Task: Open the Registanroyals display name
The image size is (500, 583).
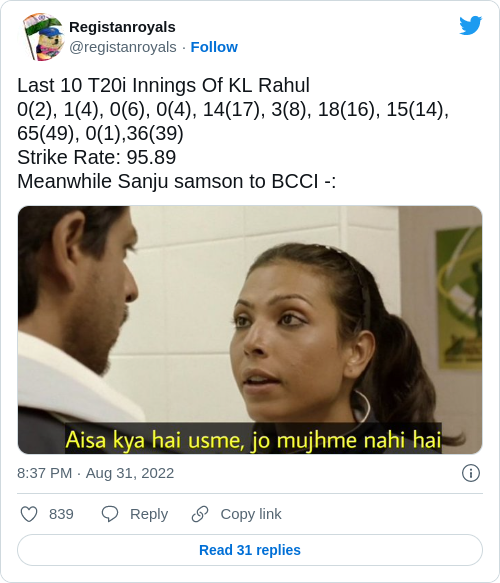Action: 122,27
